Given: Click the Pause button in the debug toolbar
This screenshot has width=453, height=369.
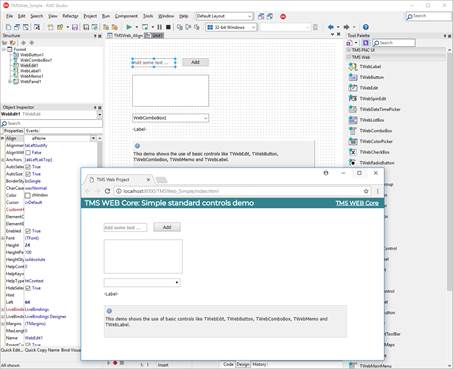Looking at the screenshot, I should 160,27.
